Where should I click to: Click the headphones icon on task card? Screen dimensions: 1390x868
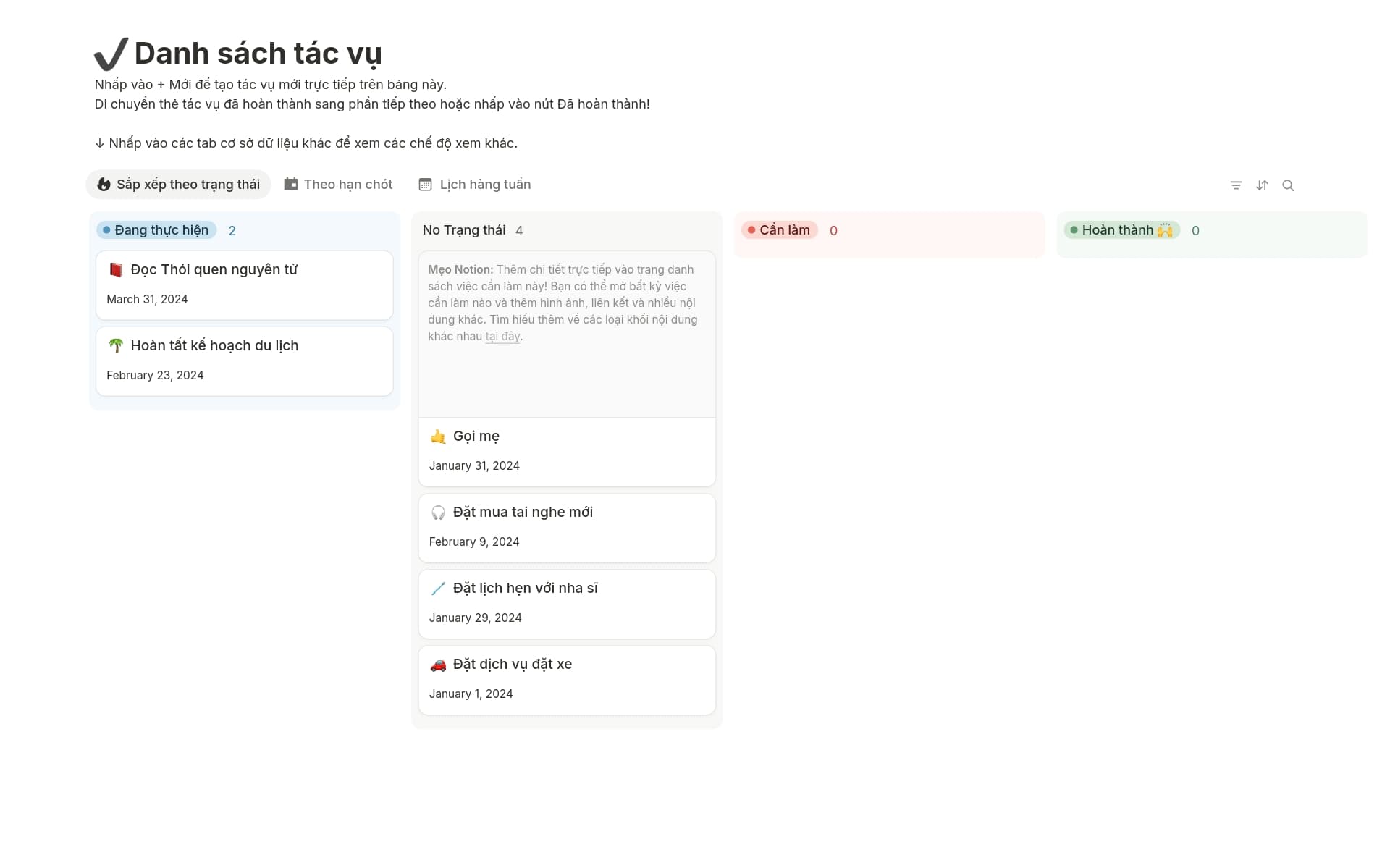(x=438, y=513)
